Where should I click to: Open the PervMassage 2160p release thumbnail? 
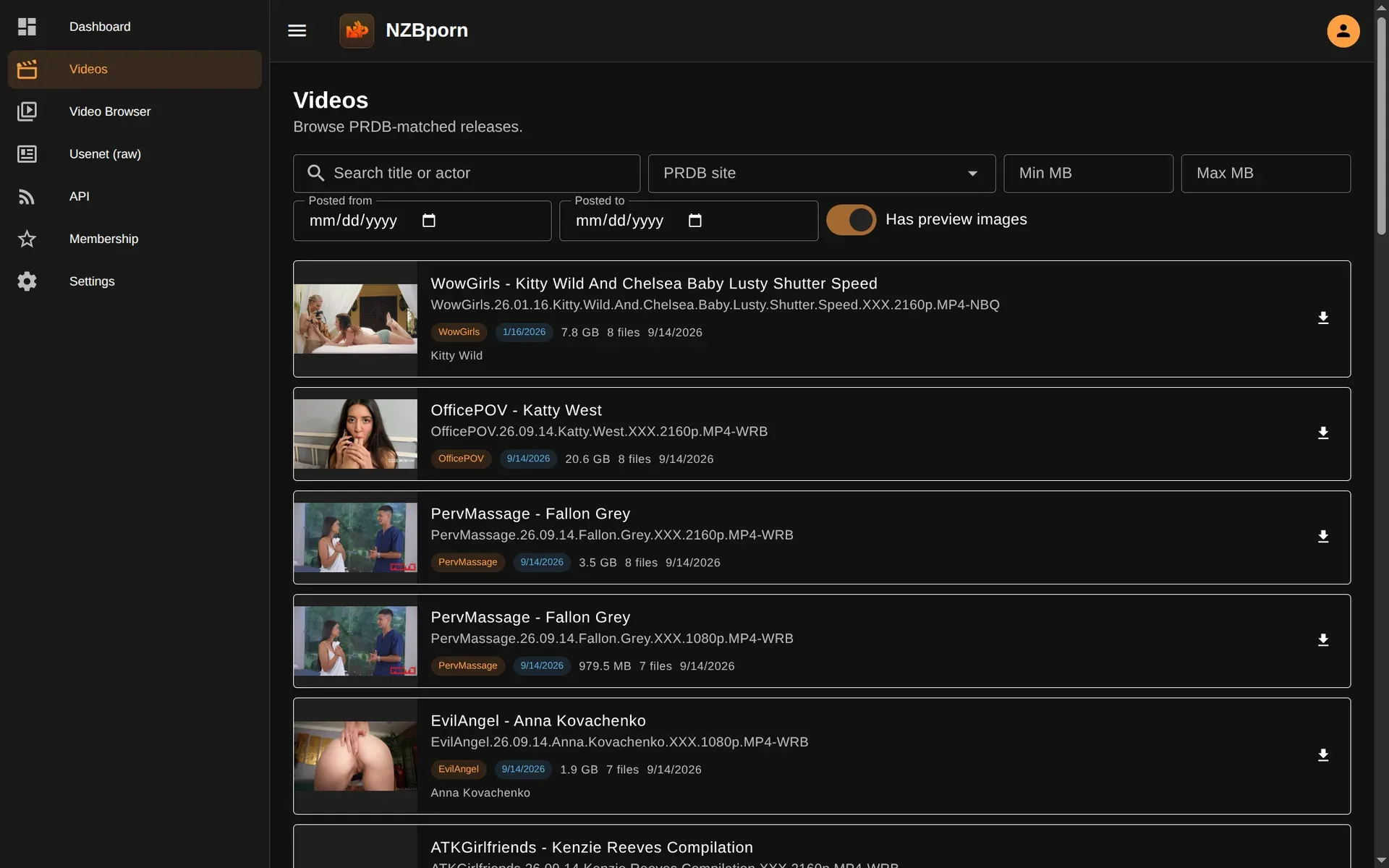355,537
